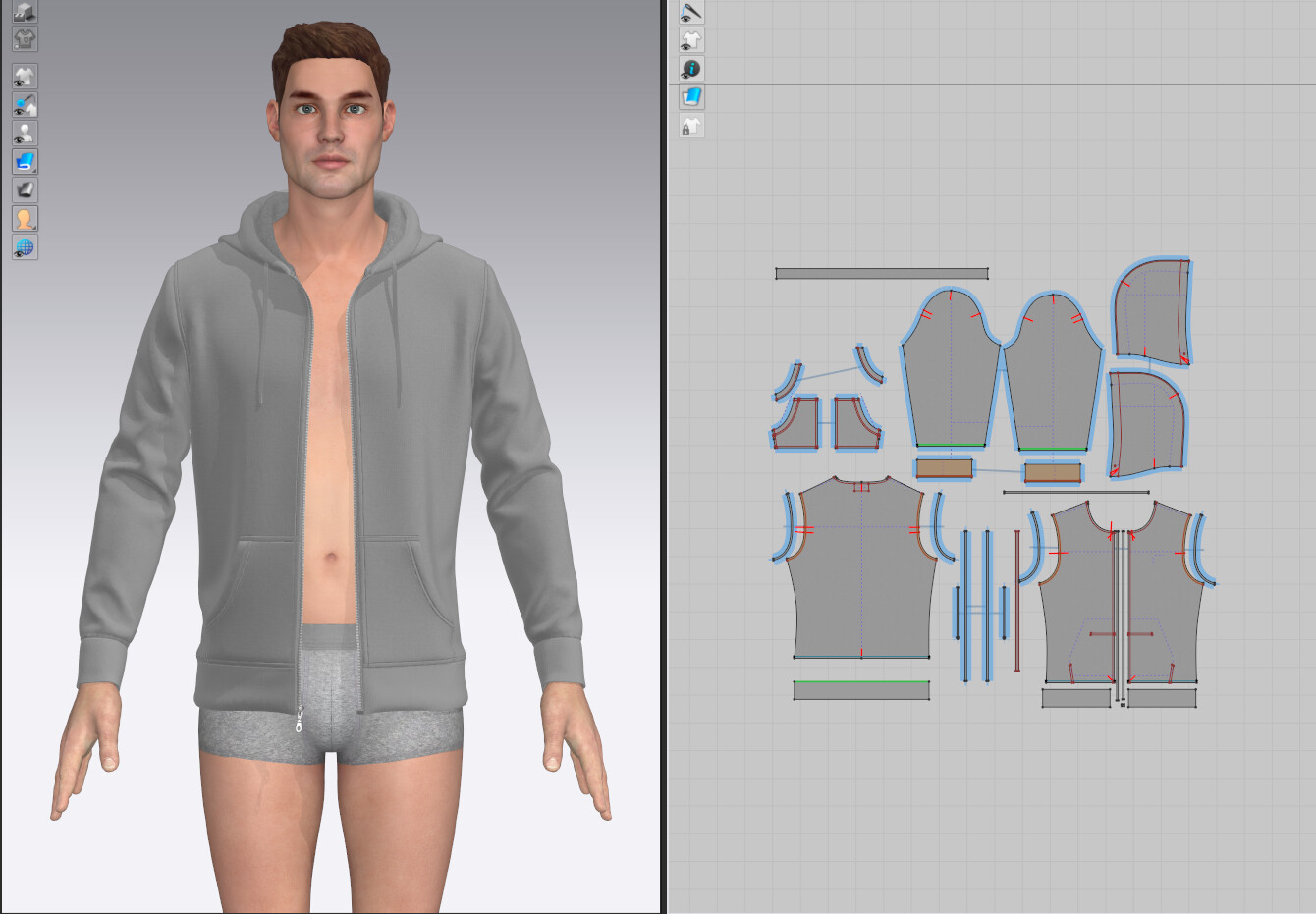Activate the blue pattern edit icon
Viewport: 1316px width, 914px height.
(694, 95)
